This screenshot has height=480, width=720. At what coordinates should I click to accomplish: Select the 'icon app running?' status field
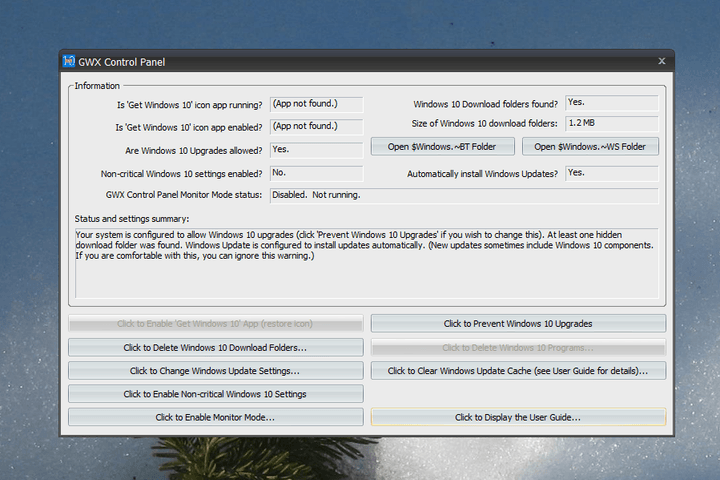(x=316, y=104)
